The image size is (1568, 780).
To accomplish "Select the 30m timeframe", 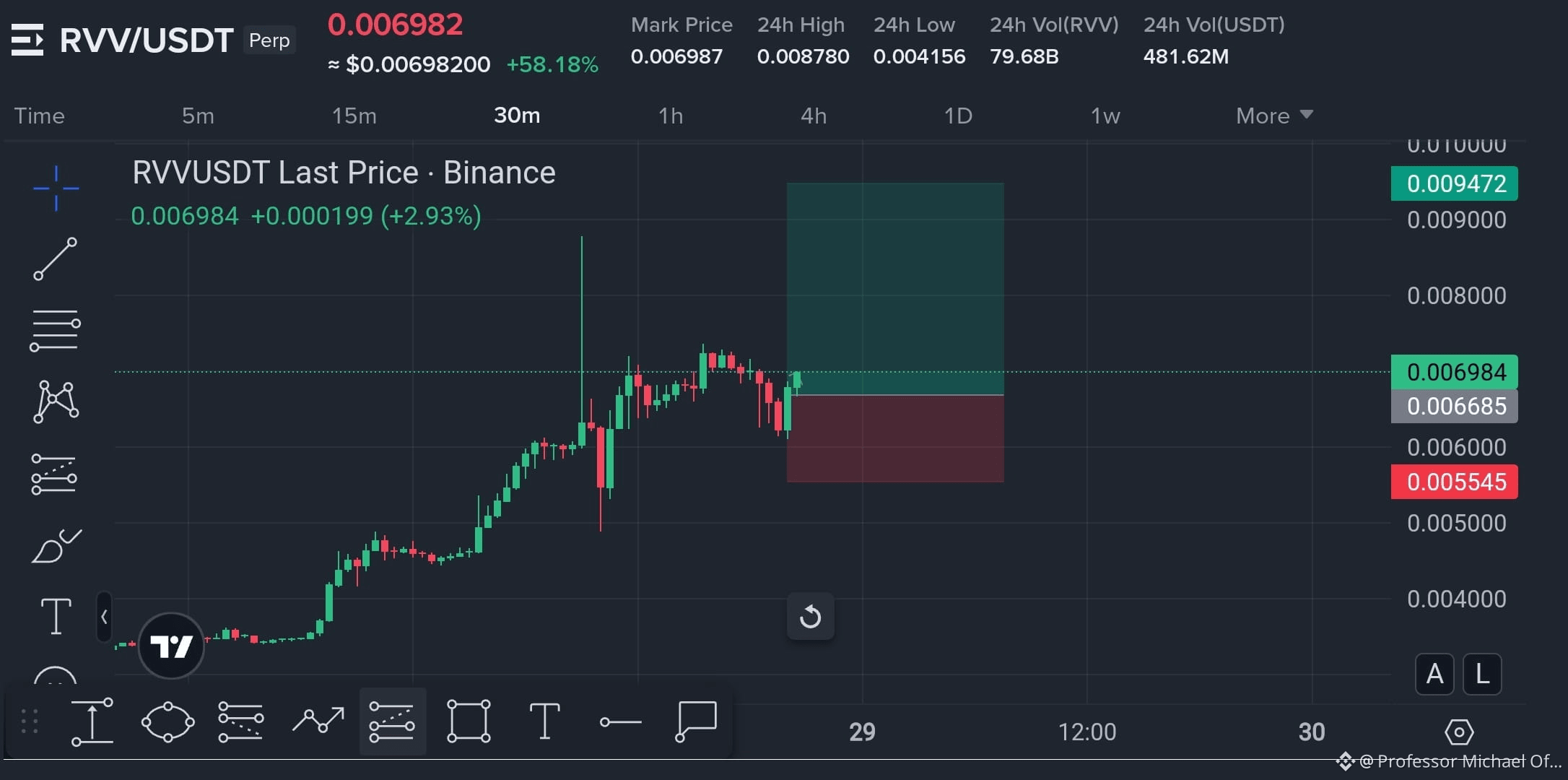I will 517,116.
